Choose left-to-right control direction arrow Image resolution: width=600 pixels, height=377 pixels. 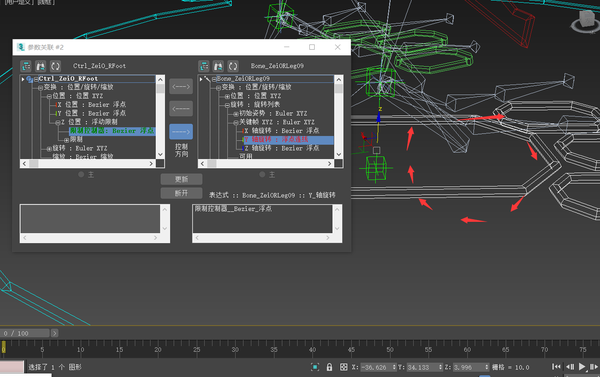pos(181,132)
